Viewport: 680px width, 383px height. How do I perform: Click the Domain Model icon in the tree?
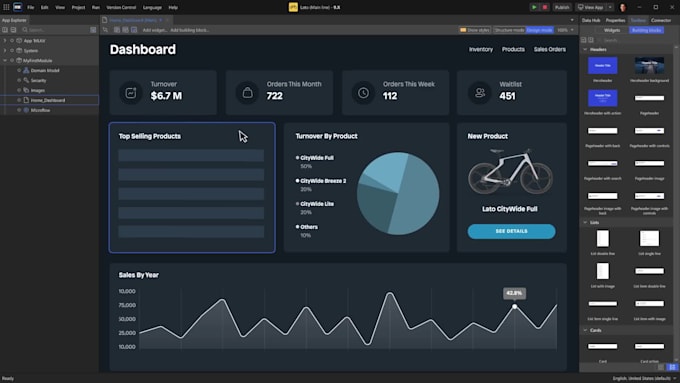26,70
